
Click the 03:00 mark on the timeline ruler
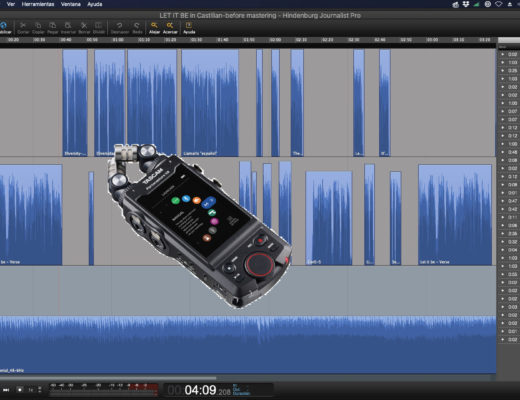[x=432, y=40]
